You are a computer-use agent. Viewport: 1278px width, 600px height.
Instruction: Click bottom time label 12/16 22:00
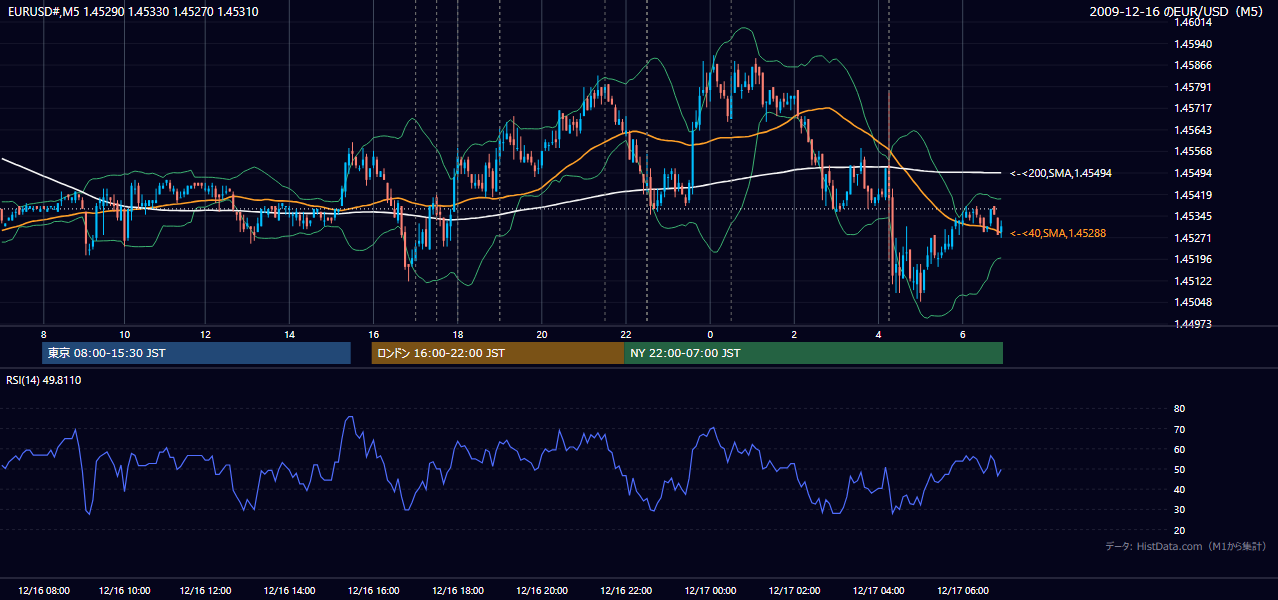click(x=625, y=591)
